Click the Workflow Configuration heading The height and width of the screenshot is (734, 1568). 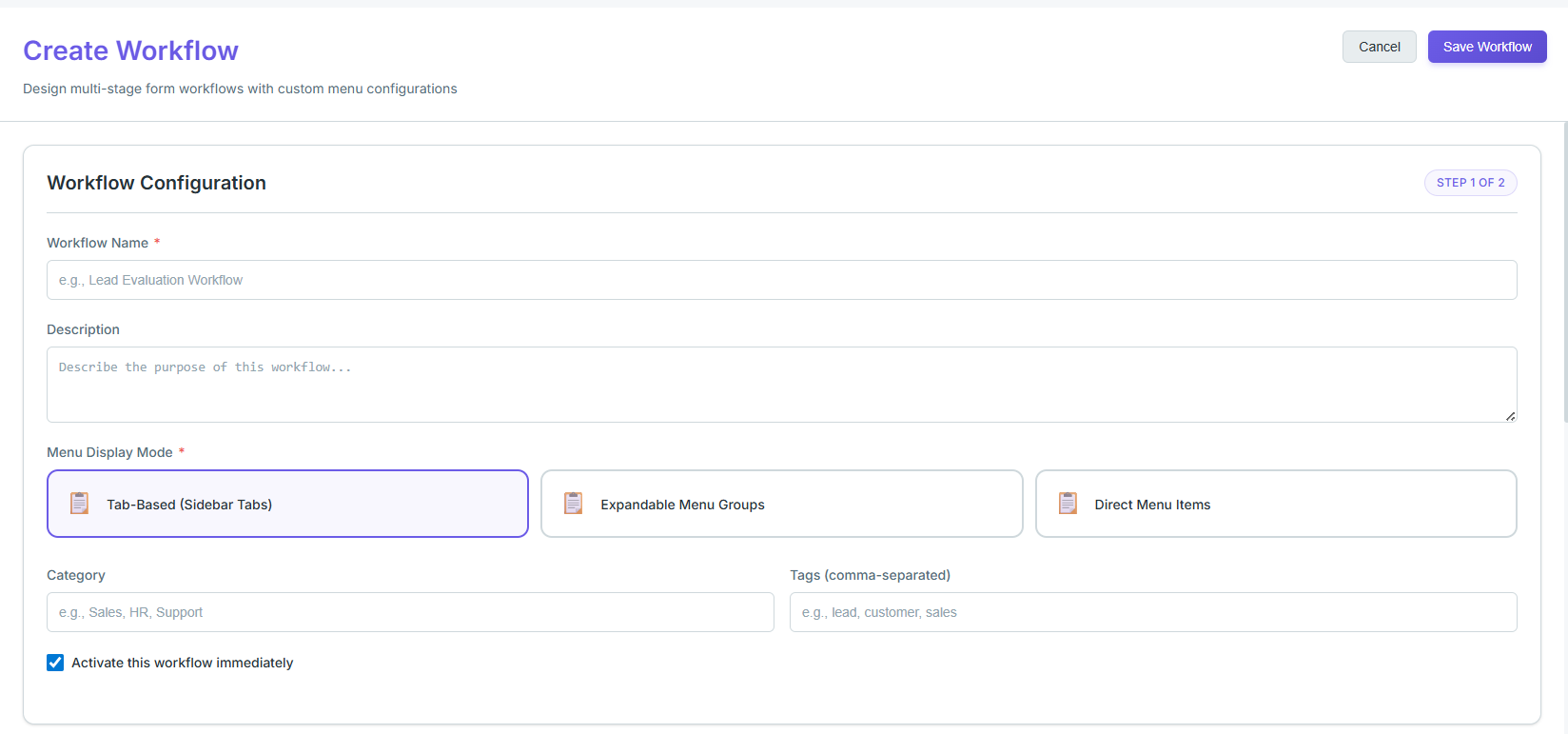coord(157,183)
